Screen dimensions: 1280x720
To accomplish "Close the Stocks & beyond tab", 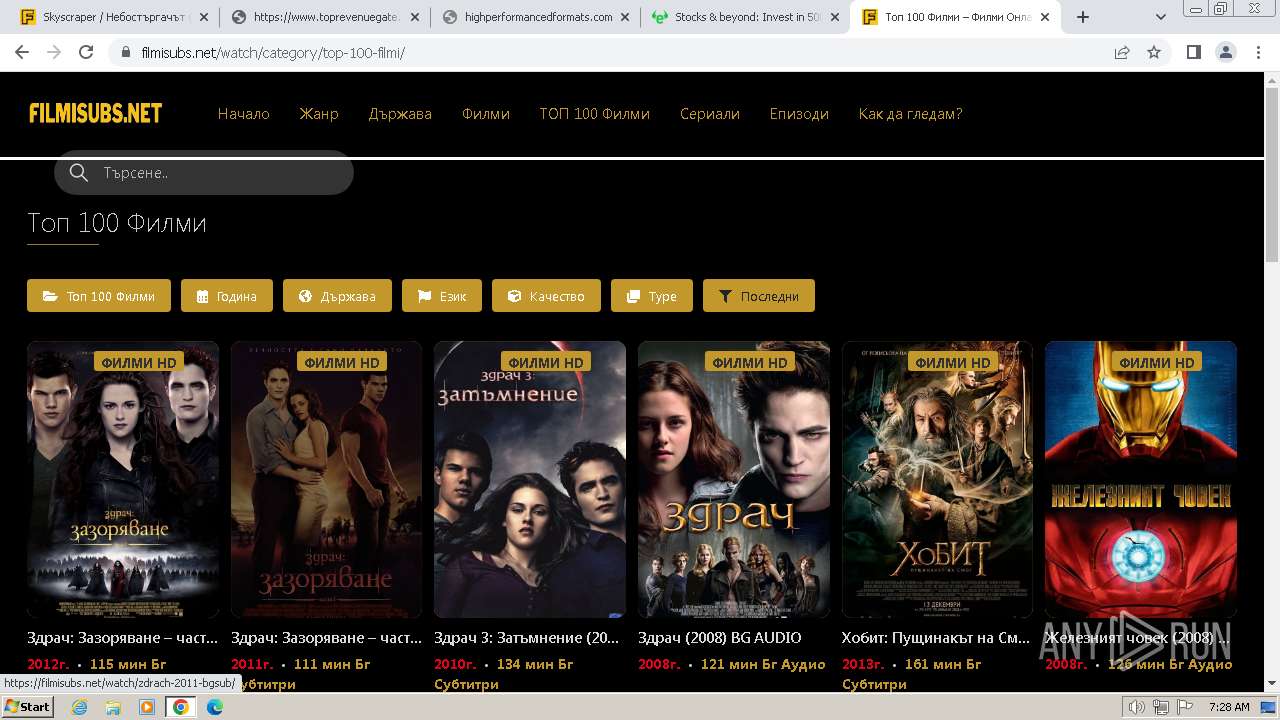I will tap(835, 17).
